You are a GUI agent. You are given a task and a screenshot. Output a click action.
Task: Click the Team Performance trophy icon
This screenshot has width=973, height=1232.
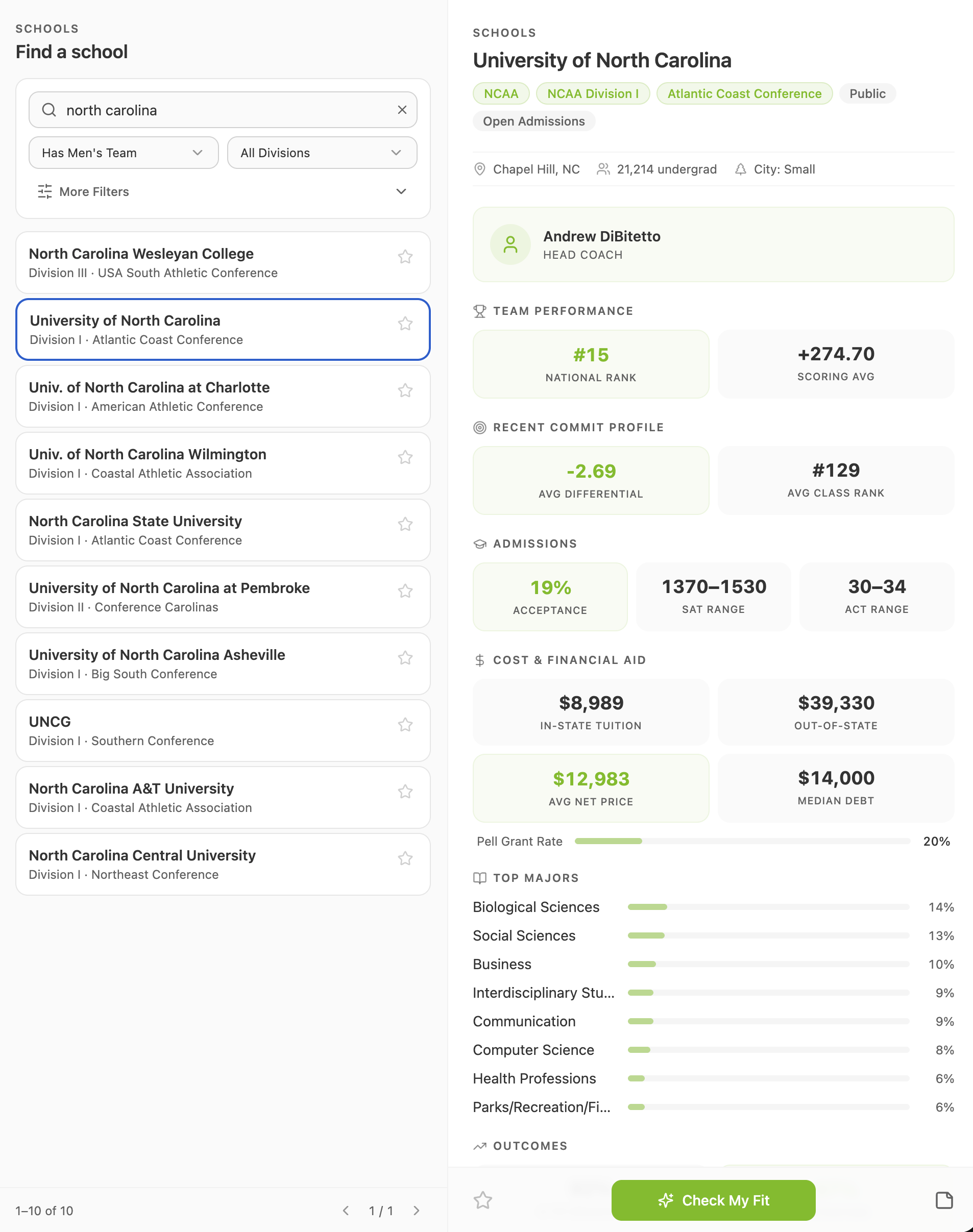tap(480, 311)
